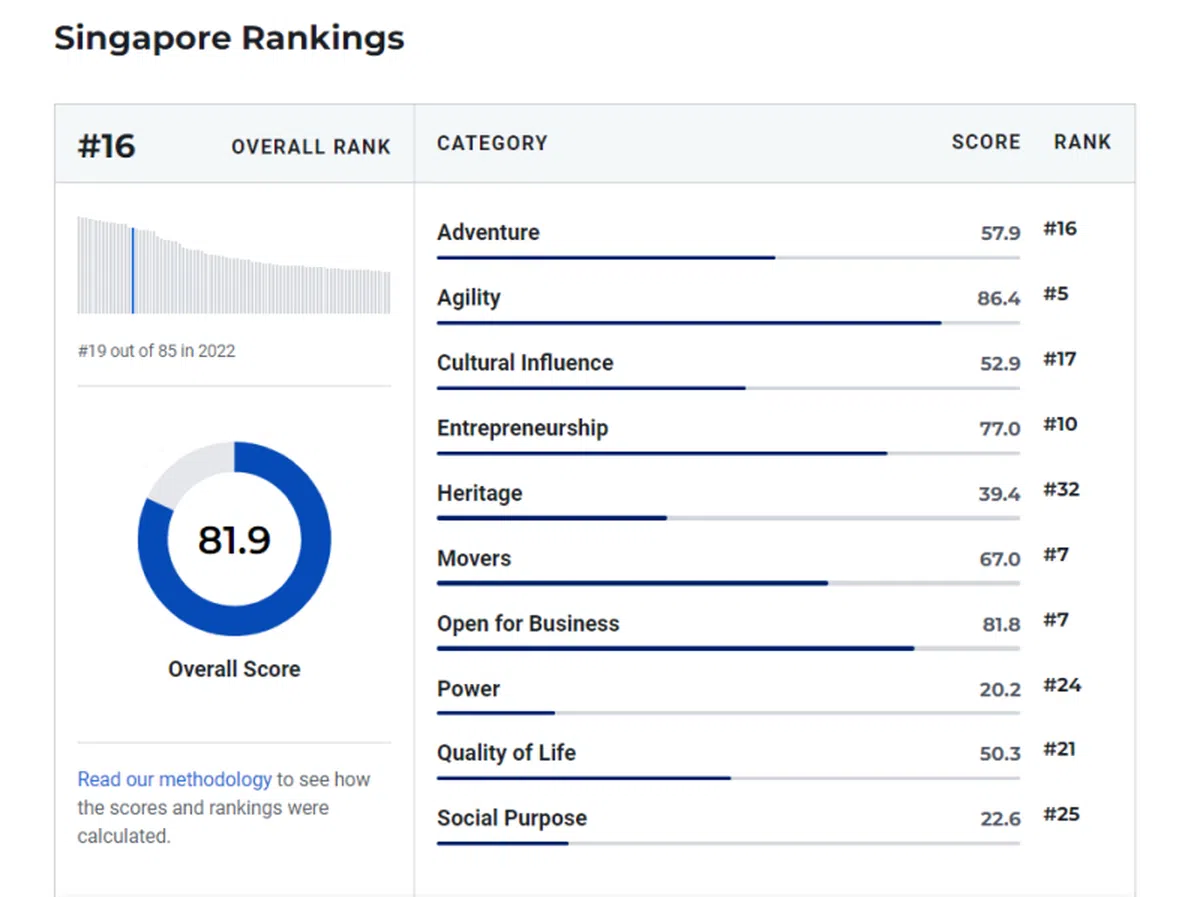Viewport: 1200px width, 897px height.
Task: Click the SCORE column header
Action: click(x=985, y=143)
